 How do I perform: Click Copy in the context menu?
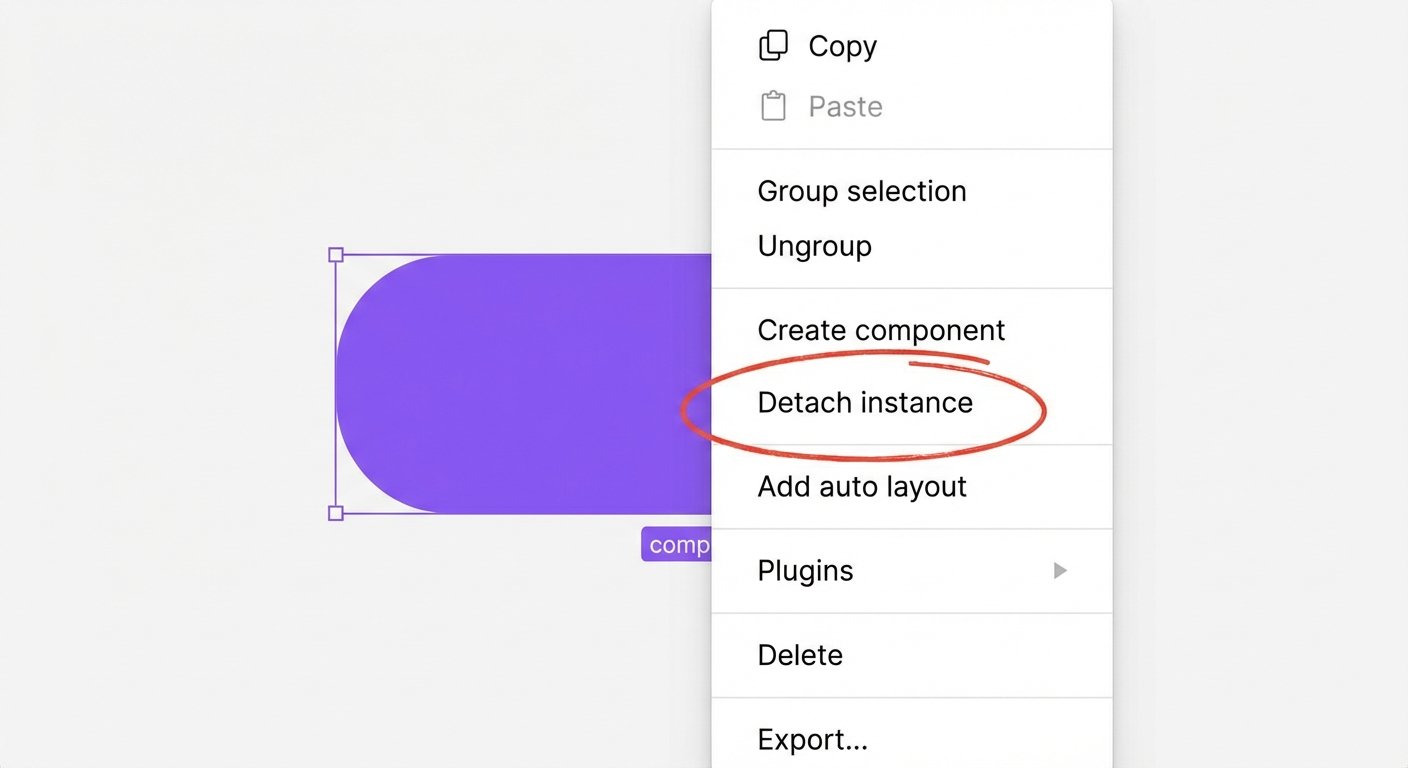841,46
